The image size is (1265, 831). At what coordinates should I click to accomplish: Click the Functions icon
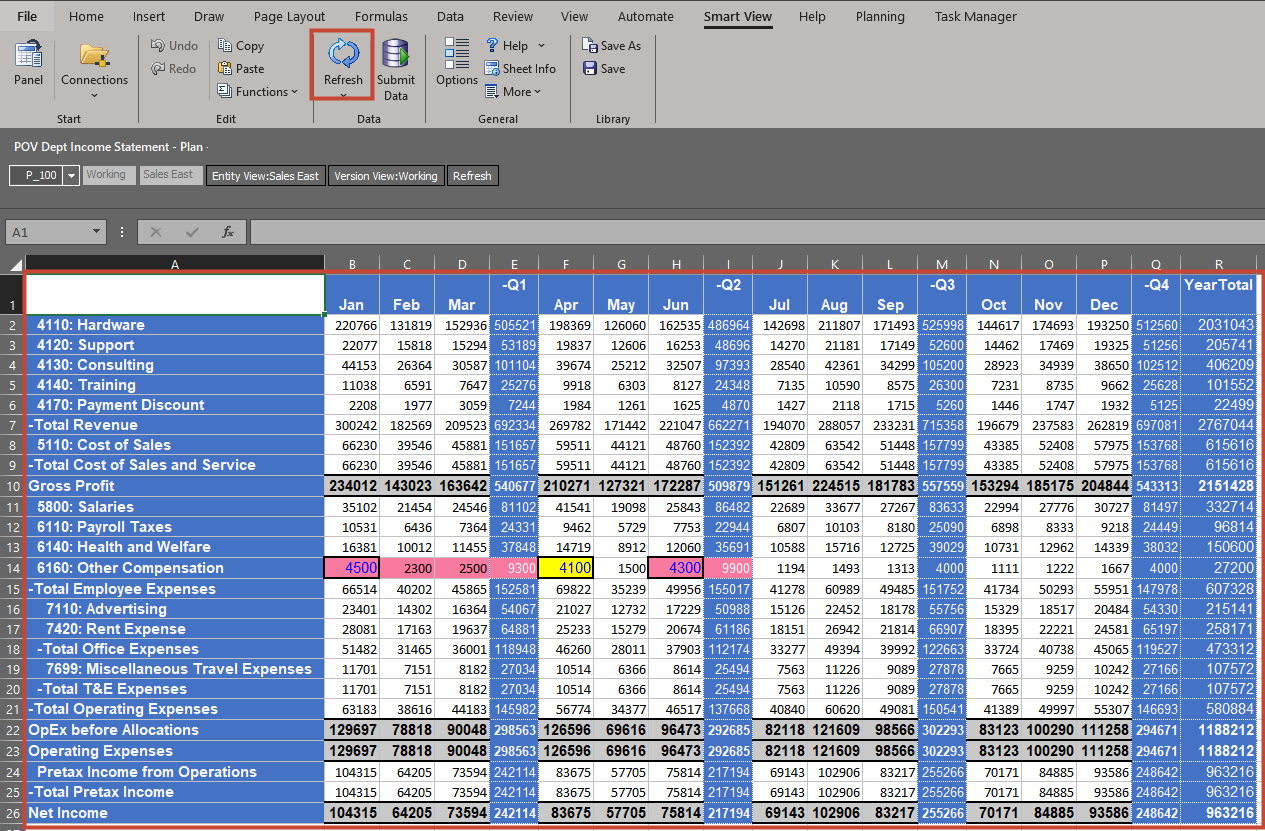[224, 92]
